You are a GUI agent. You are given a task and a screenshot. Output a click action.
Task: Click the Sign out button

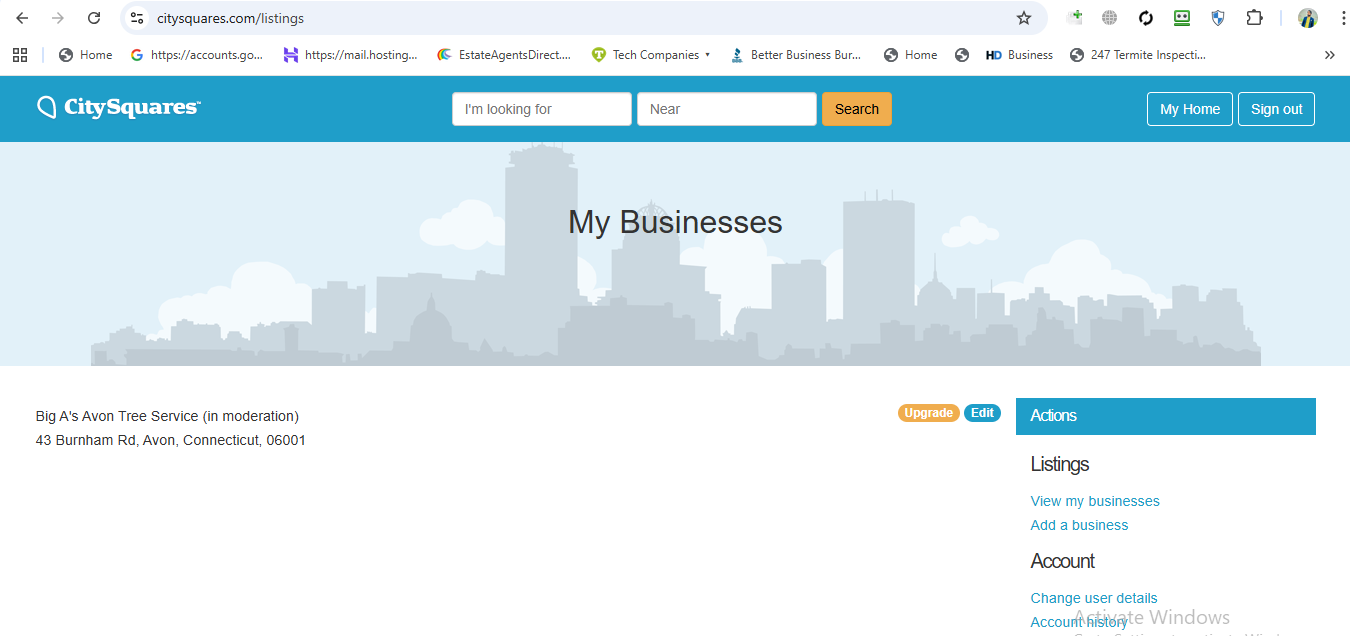pyautogui.click(x=1276, y=109)
